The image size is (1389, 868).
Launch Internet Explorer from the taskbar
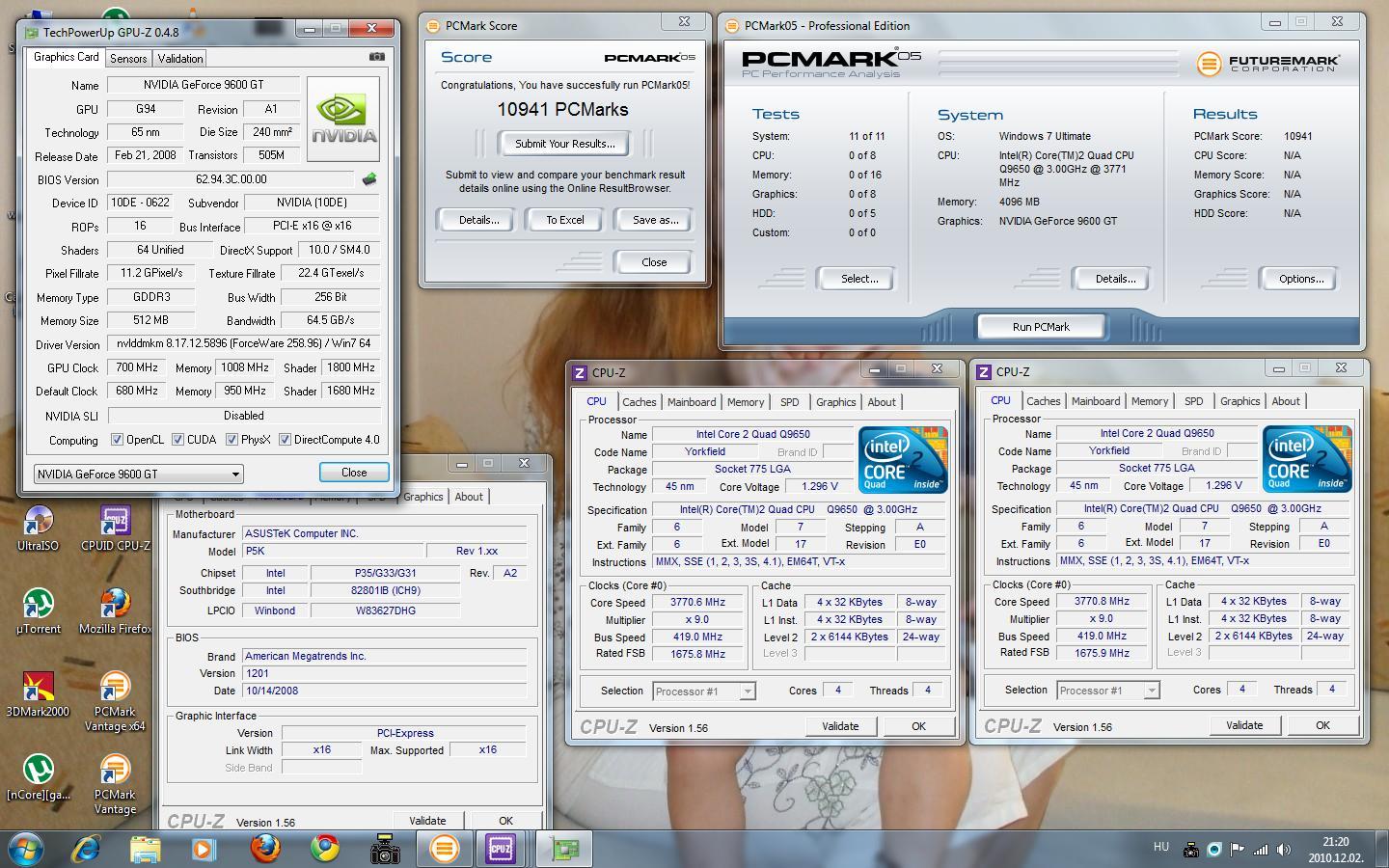pos(86,849)
